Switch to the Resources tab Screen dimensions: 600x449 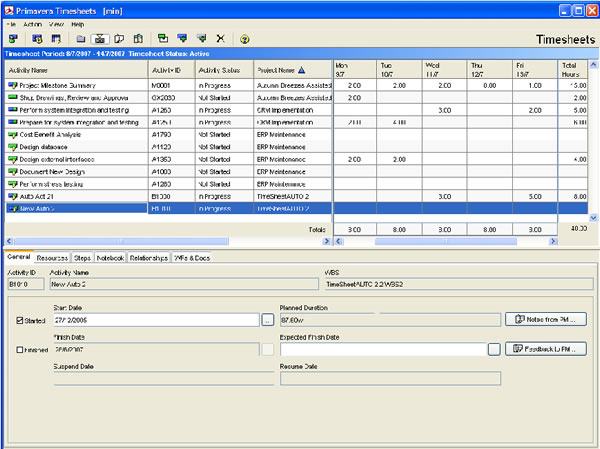pyautogui.click(x=51, y=258)
